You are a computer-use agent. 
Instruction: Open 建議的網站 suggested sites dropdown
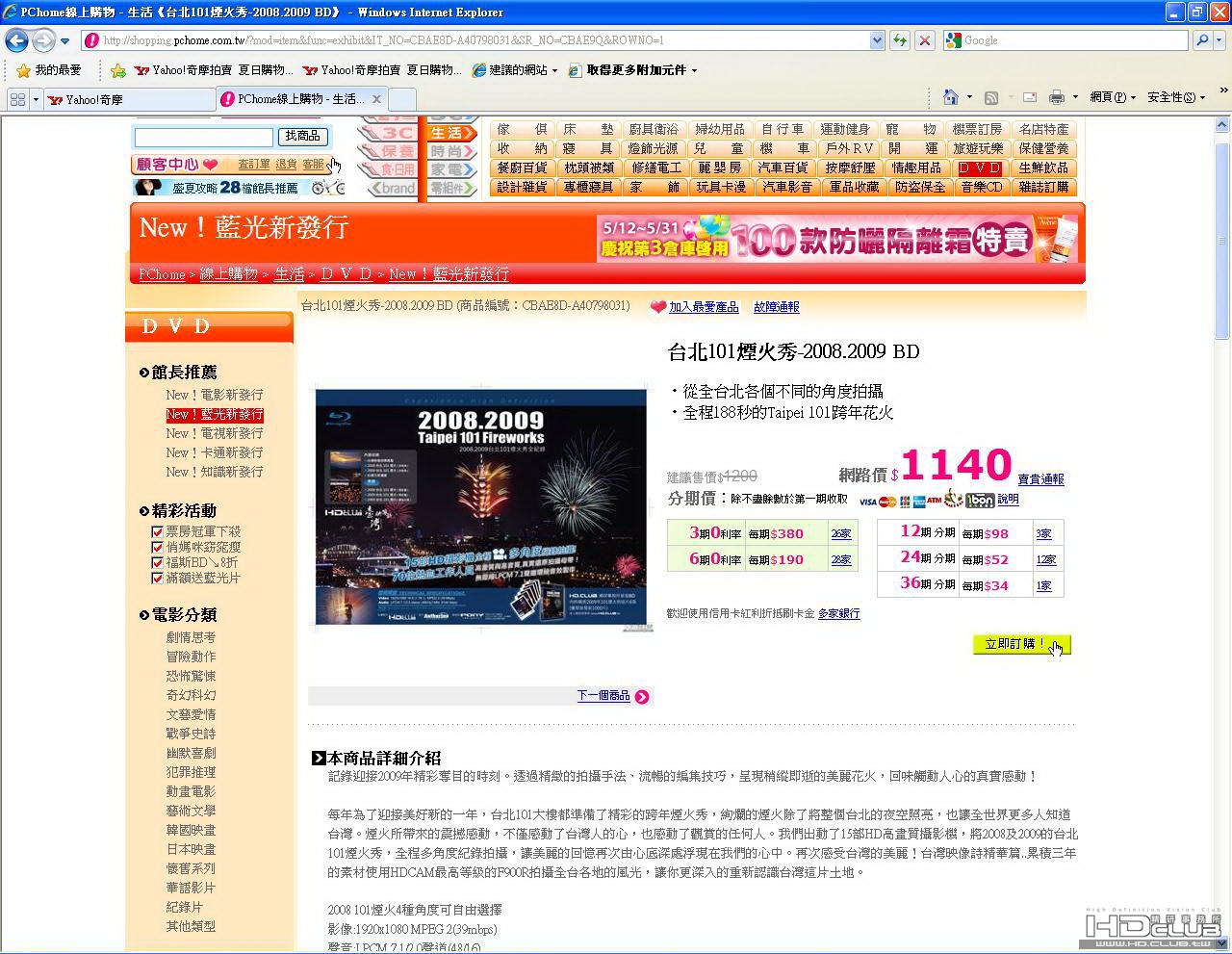pyautogui.click(x=514, y=70)
